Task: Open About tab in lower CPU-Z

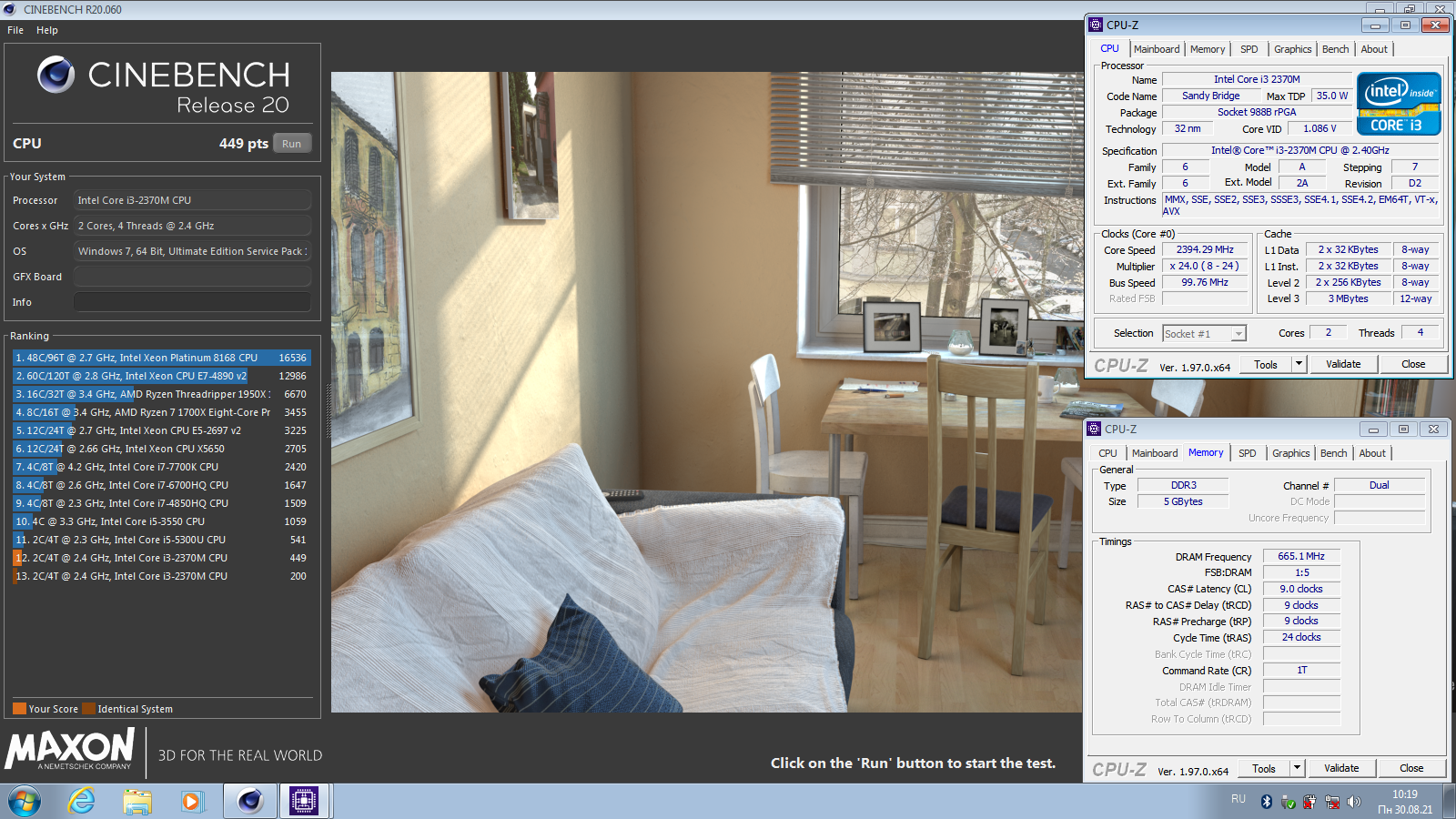Action: (1372, 453)
